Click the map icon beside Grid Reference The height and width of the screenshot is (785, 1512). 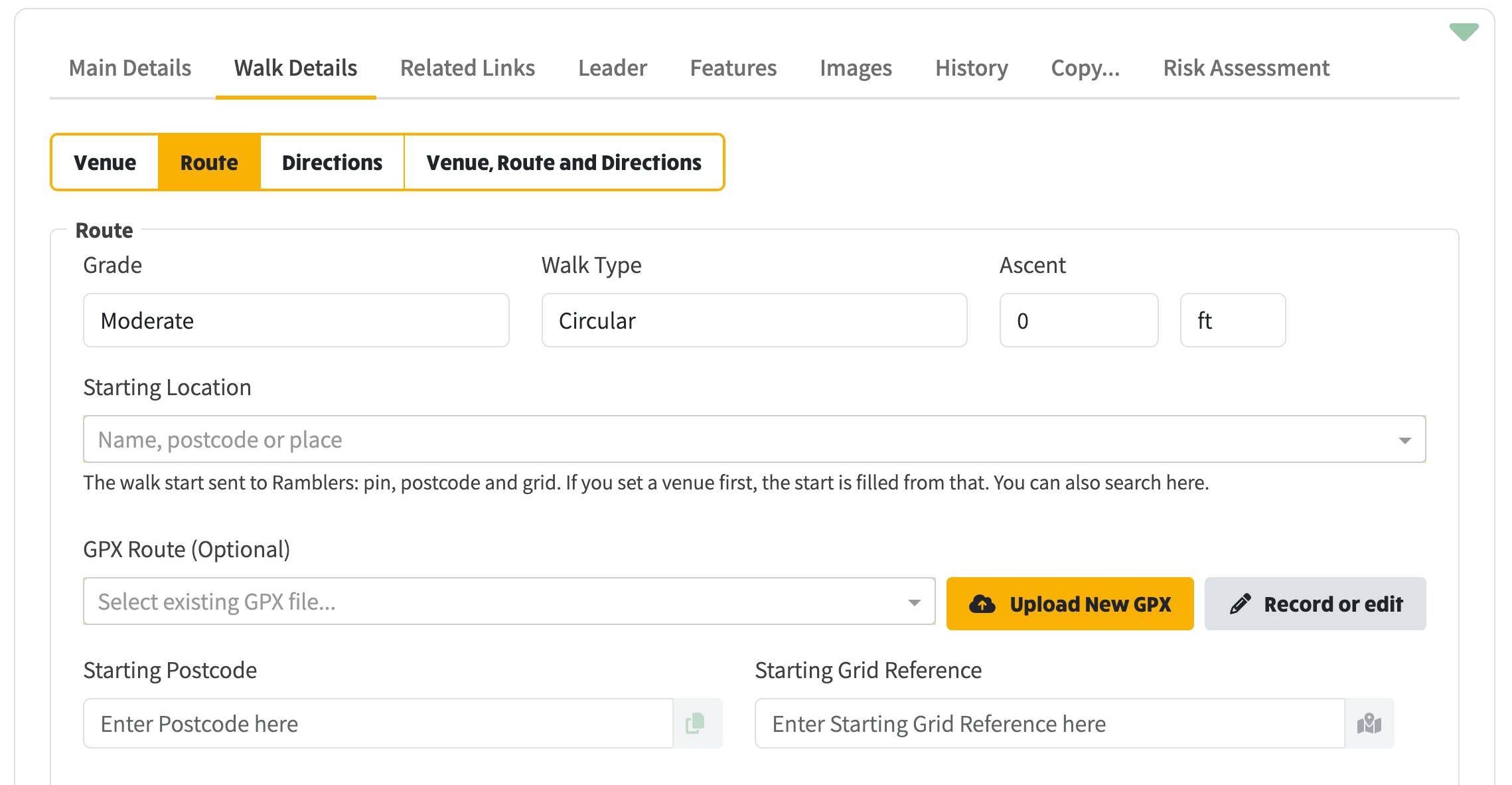coord(1369,723)
